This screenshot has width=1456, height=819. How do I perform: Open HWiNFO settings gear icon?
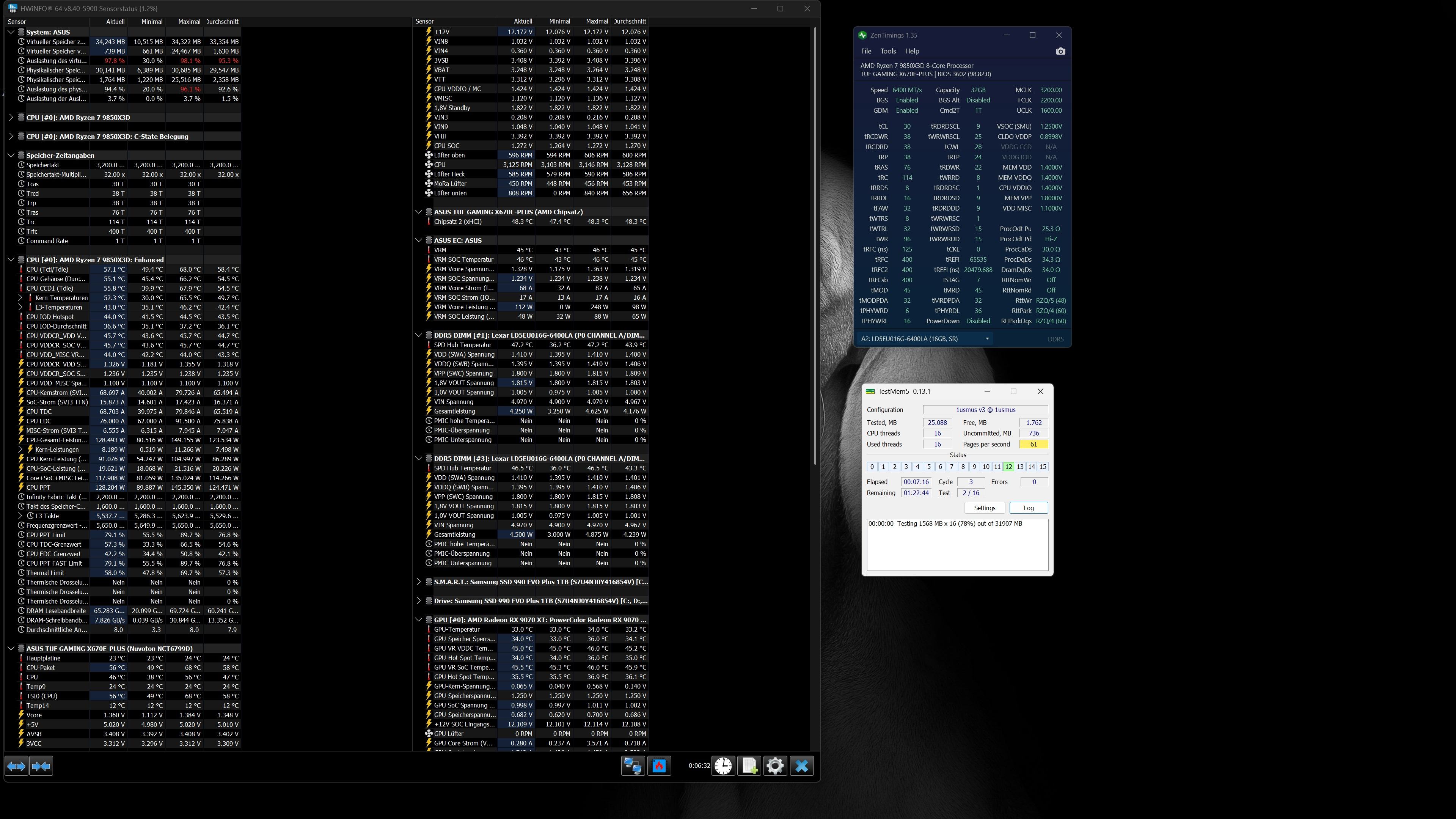(x=775, y=766)
